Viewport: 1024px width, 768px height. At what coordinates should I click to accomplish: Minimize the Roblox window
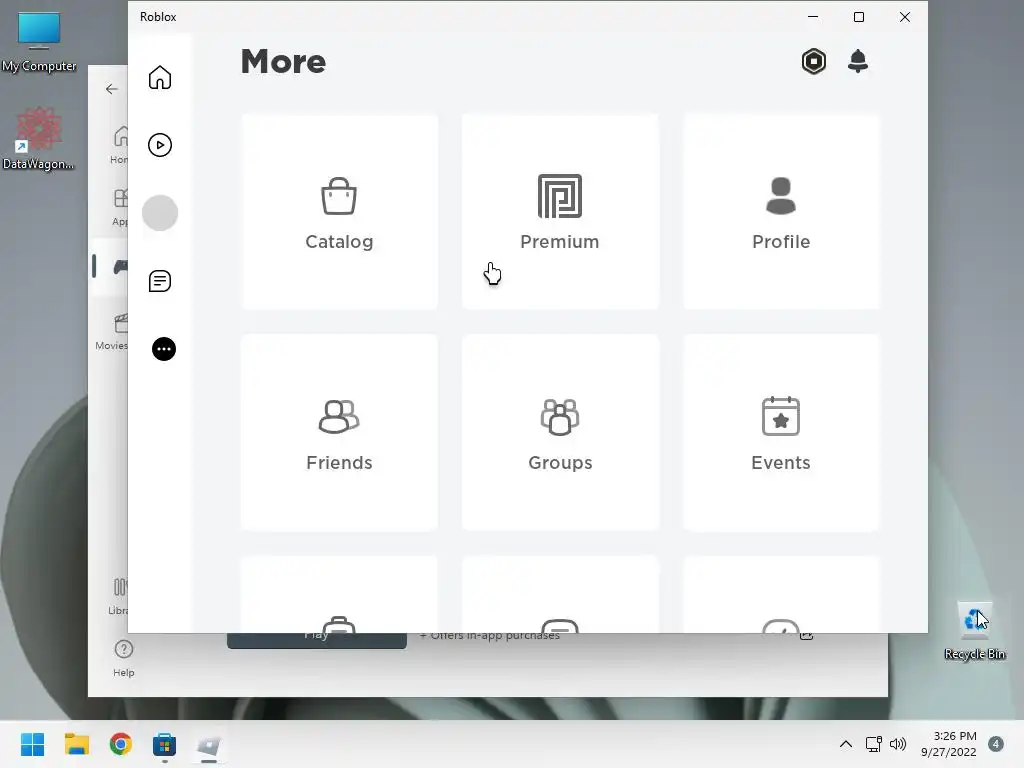click(813, 17)
